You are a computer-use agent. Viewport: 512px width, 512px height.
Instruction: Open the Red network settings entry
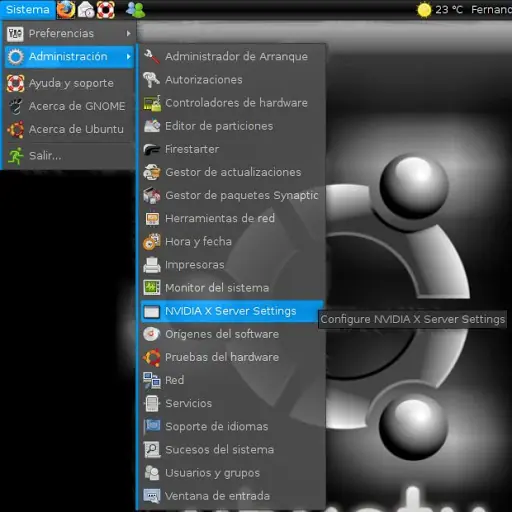(x=232, y=381)
